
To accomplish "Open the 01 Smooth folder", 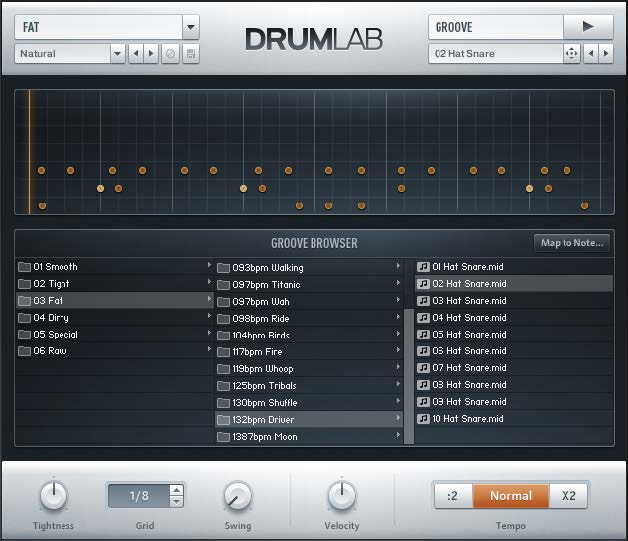I will point(115,267).
